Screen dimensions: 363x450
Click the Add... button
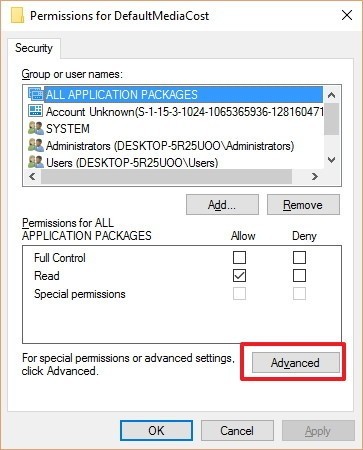point(222,205)
